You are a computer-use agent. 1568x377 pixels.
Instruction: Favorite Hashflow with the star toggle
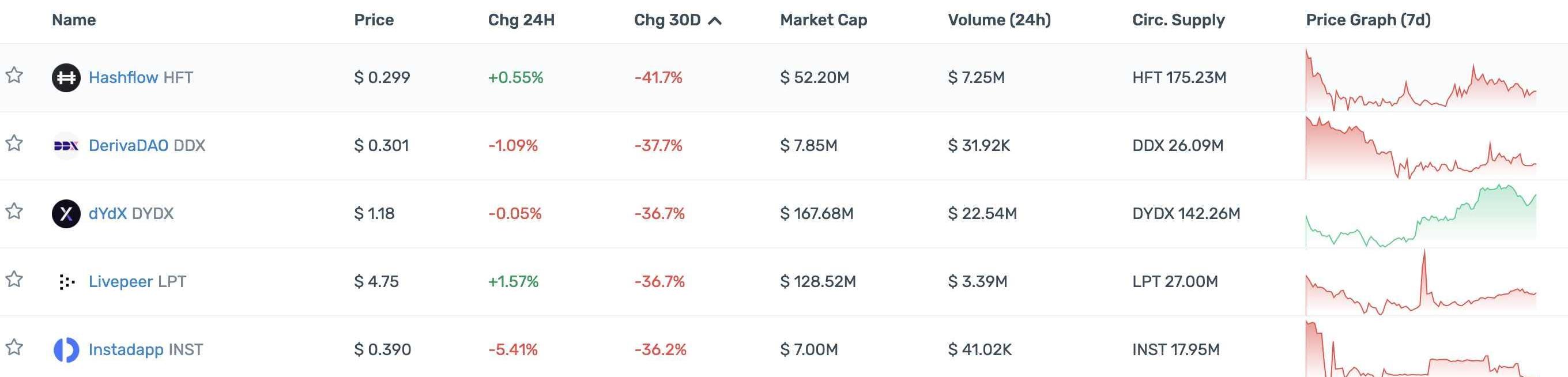pos(14,76)
